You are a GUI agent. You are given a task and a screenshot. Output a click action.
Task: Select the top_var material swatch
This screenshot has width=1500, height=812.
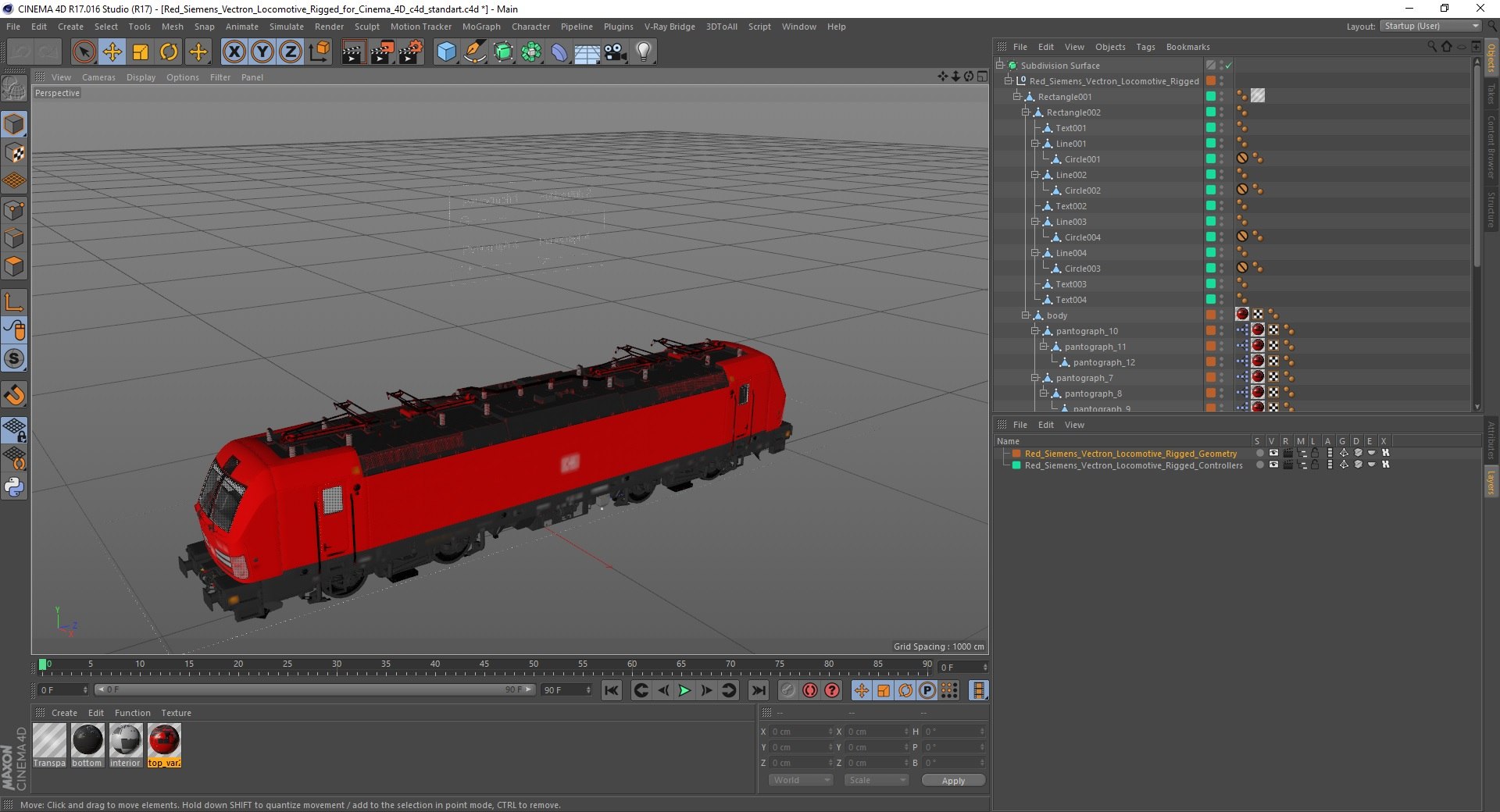pyautogui.click(x=164, y=746)
